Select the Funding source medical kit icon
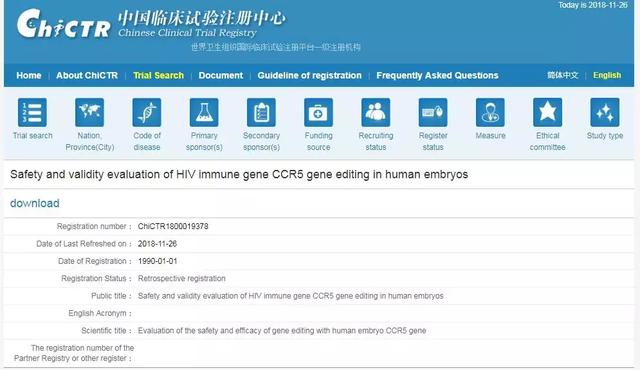The image size is (640, 370). (318, 112)
